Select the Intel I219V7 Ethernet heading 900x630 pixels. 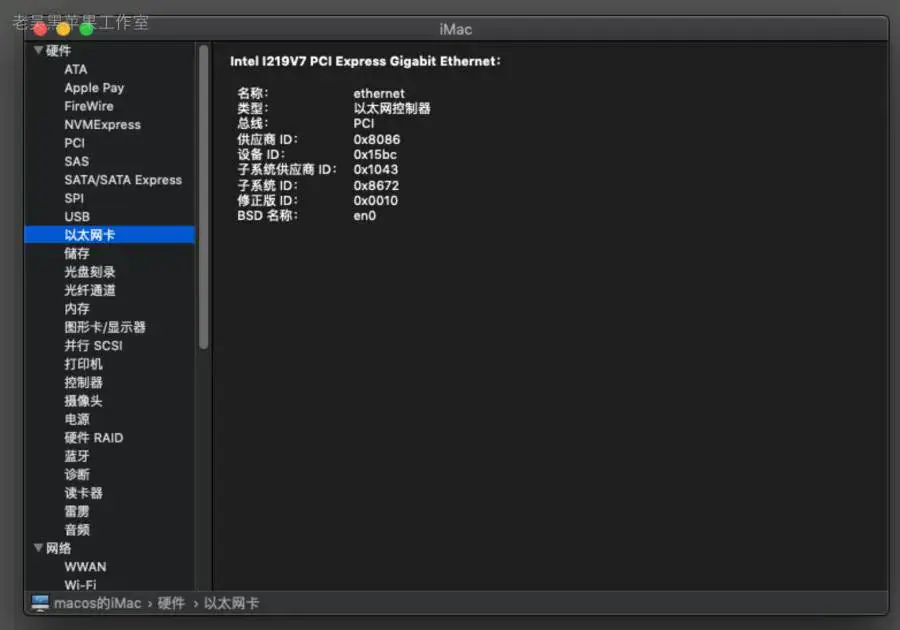coord(365,61)
